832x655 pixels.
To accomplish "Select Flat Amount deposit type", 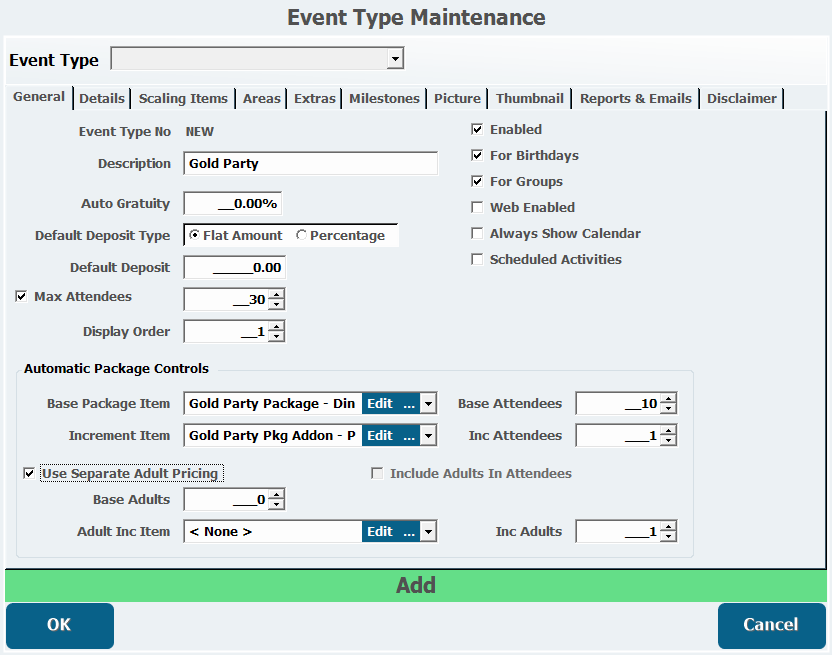I will (195, 236).
